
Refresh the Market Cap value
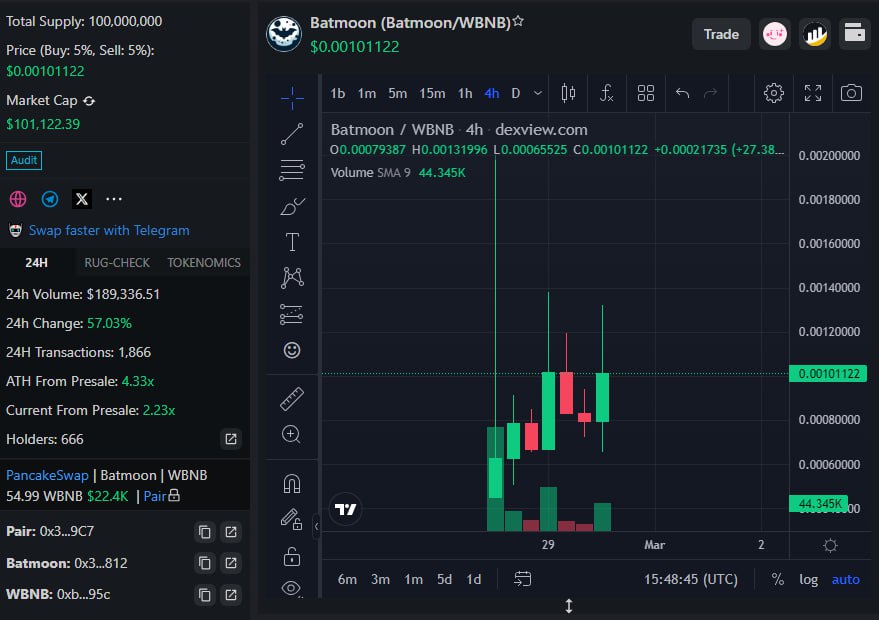click(89, 101)
